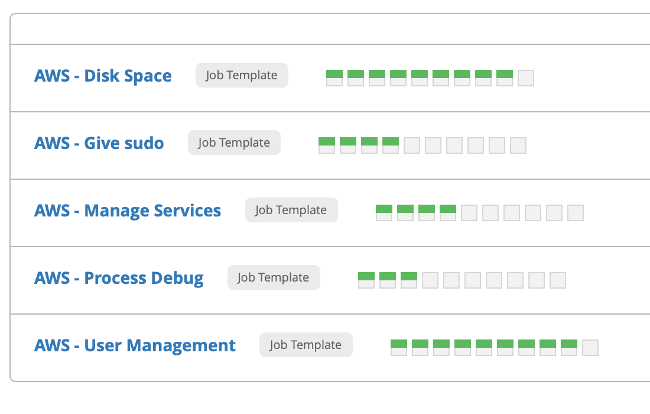
Task: Click first green job status in Disk Space row
Action: (334, 77)
